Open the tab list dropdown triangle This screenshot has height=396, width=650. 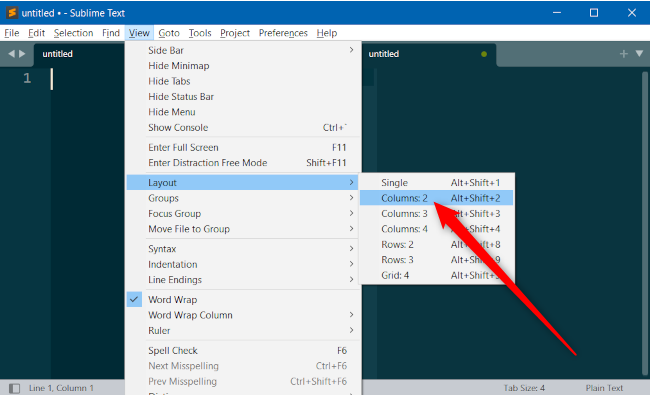click(x=639, y=53)
